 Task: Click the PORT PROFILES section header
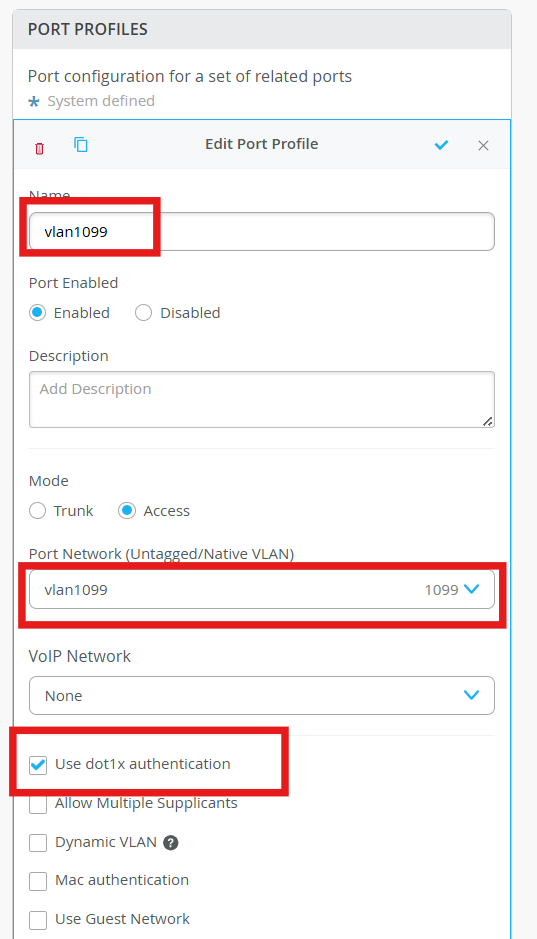pyautogui.click(x=262, y=29)
